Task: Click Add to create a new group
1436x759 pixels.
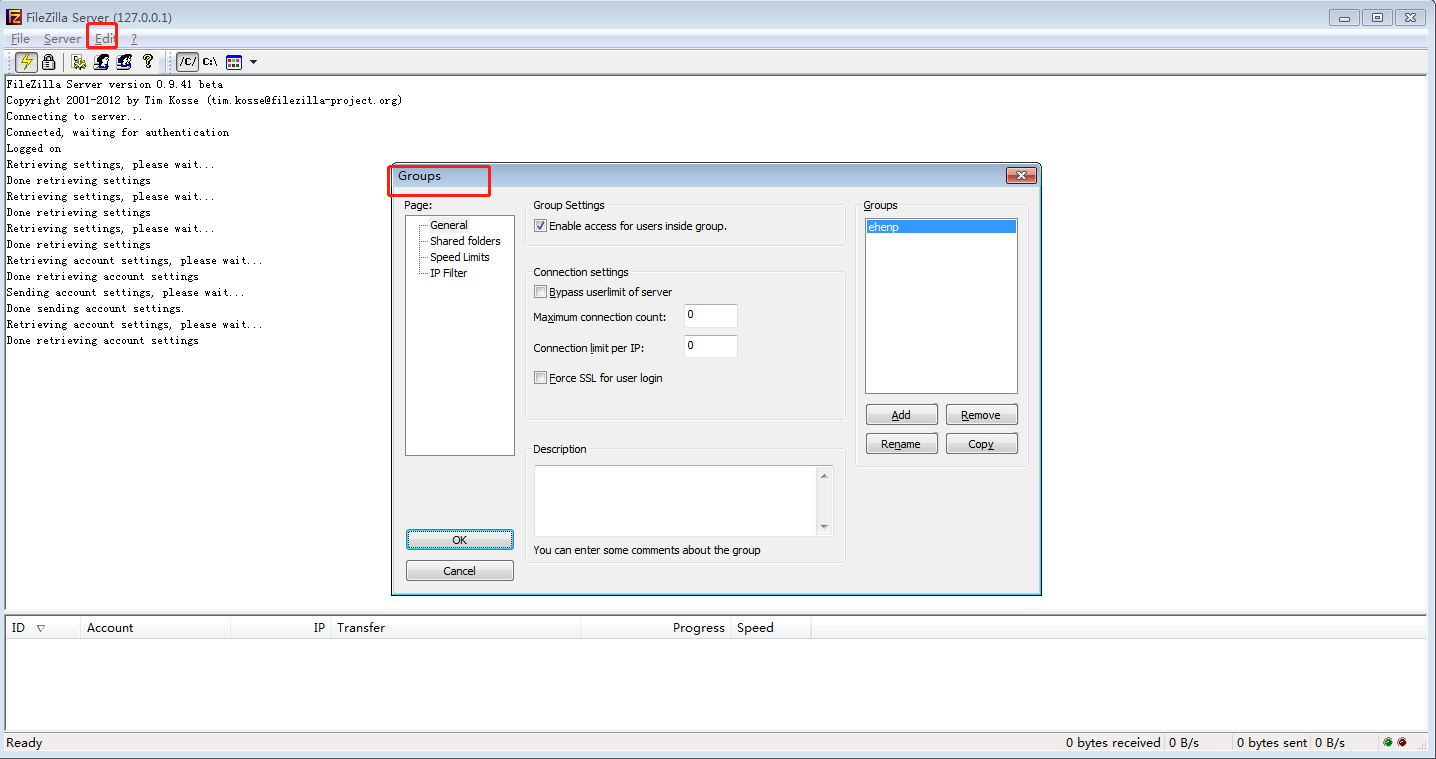Action: [901, 414]
